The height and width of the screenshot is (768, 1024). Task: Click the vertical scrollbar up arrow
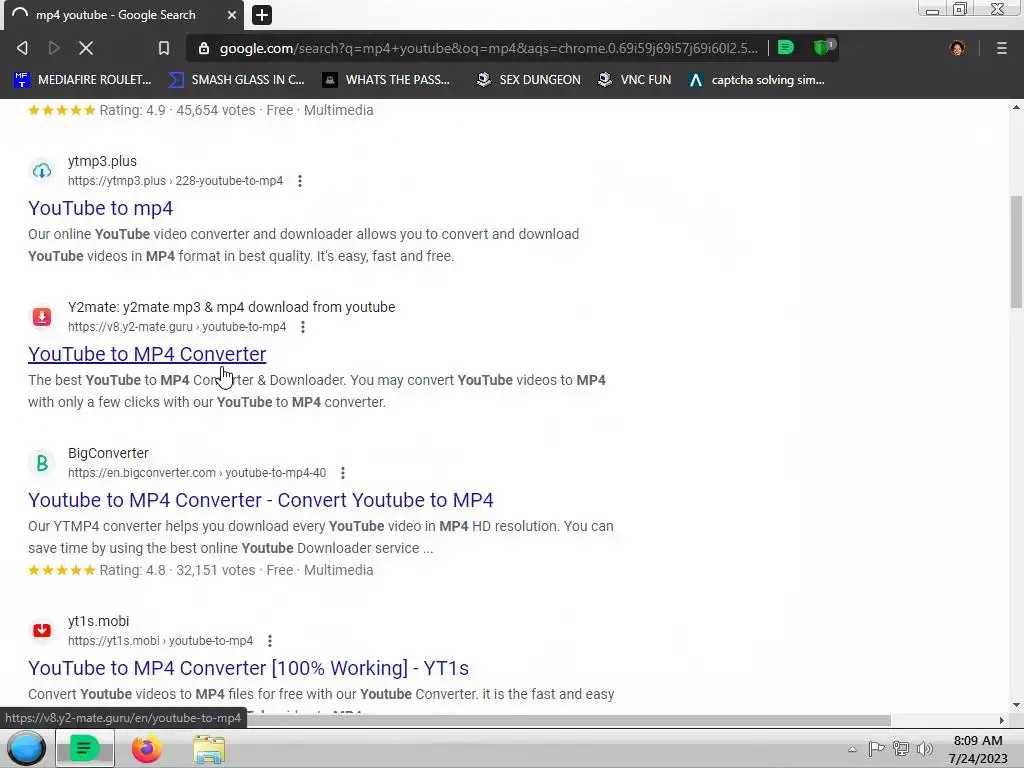pos(1017,107)
